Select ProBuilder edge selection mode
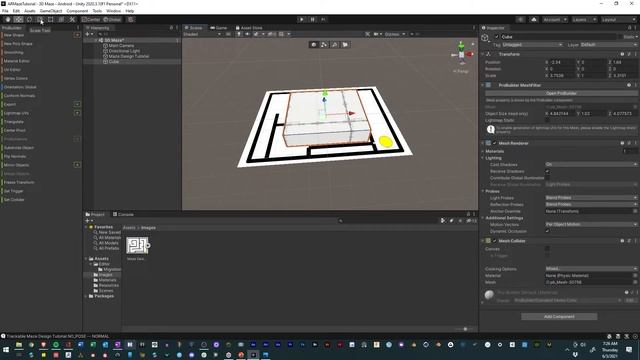Screen dimensions: 640x360 click(x=335, y=45)
